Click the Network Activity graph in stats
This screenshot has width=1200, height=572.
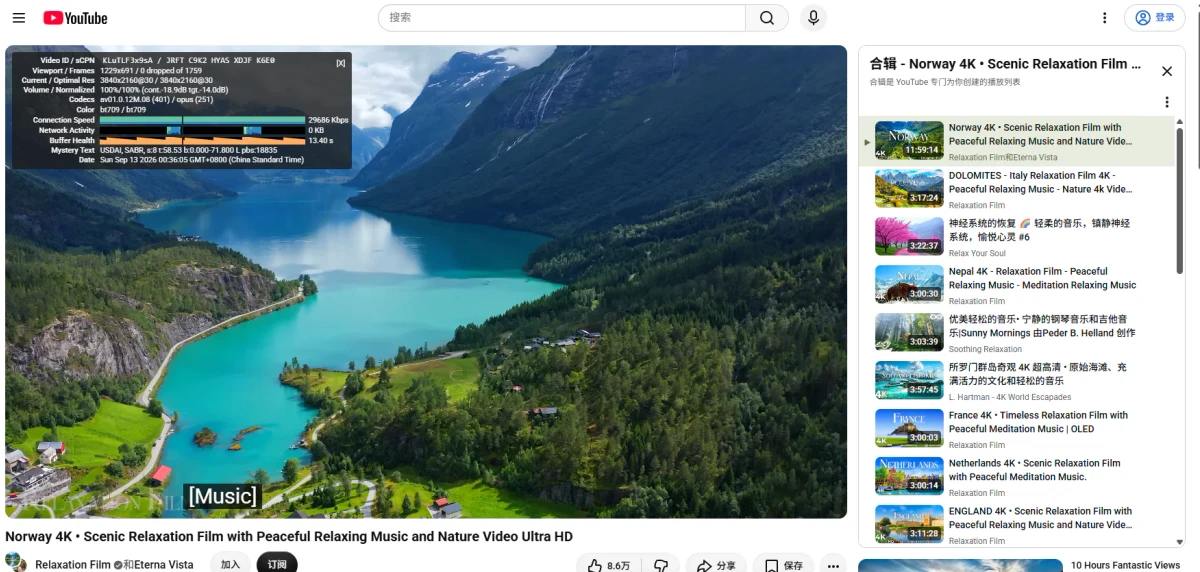point(202,130)
